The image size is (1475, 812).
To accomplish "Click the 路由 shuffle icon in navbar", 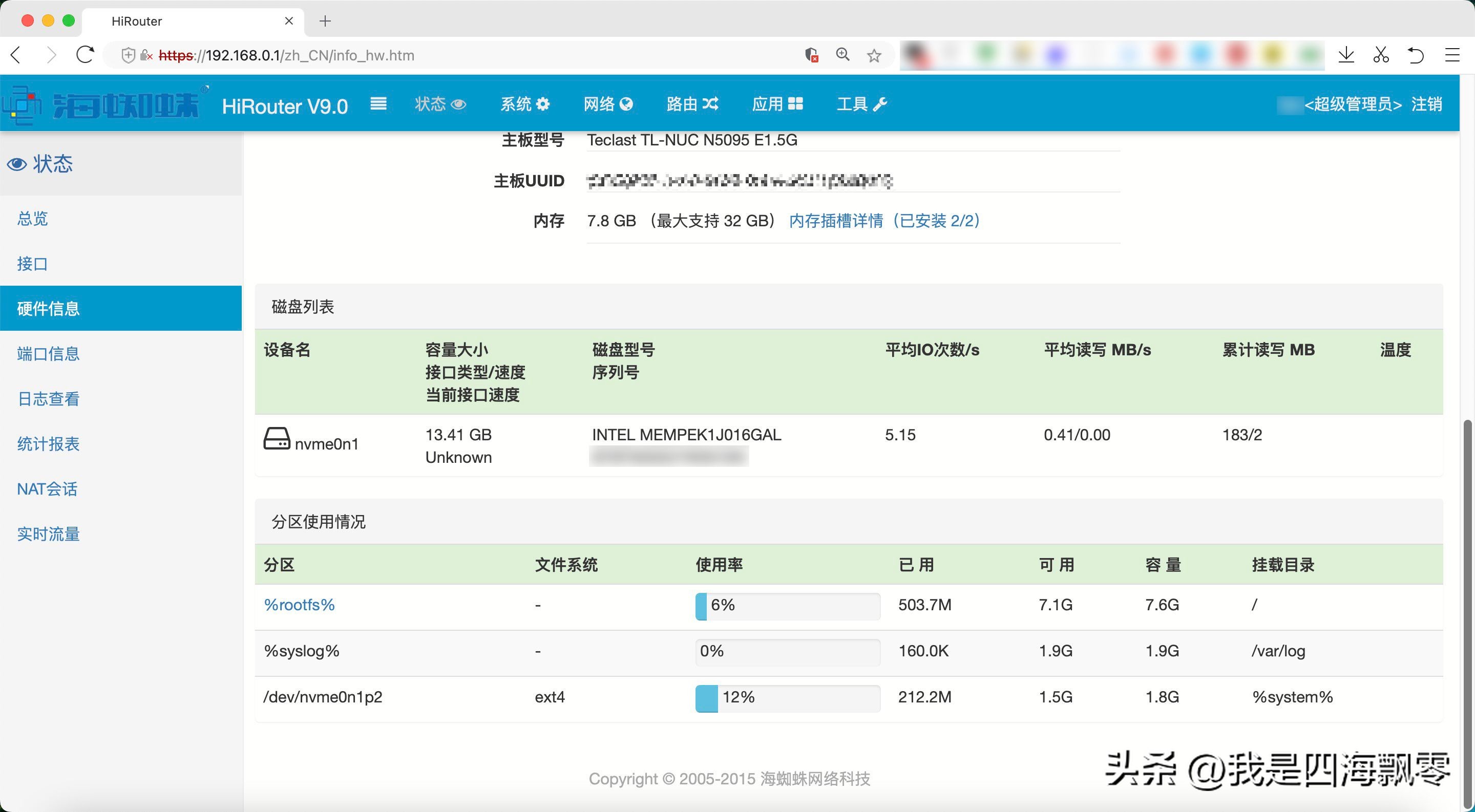I will [x=710, y=103].
